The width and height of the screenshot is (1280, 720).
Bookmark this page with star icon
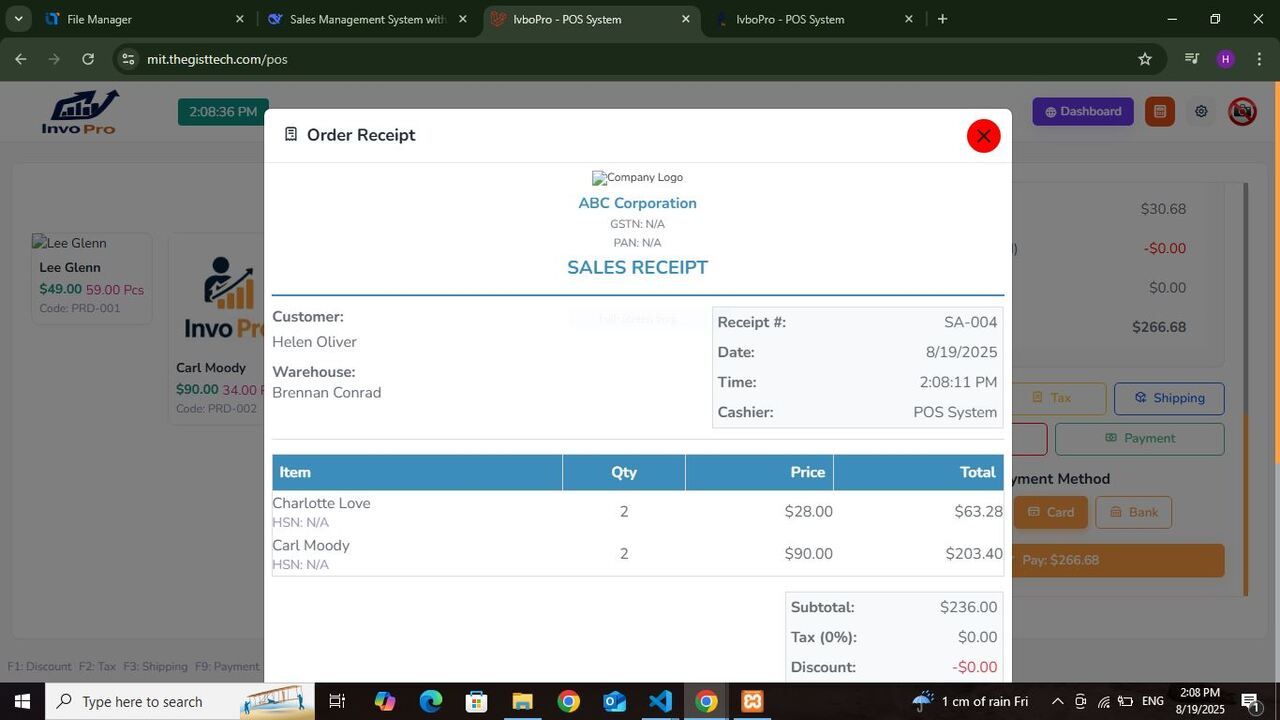tap(1145, 59)
